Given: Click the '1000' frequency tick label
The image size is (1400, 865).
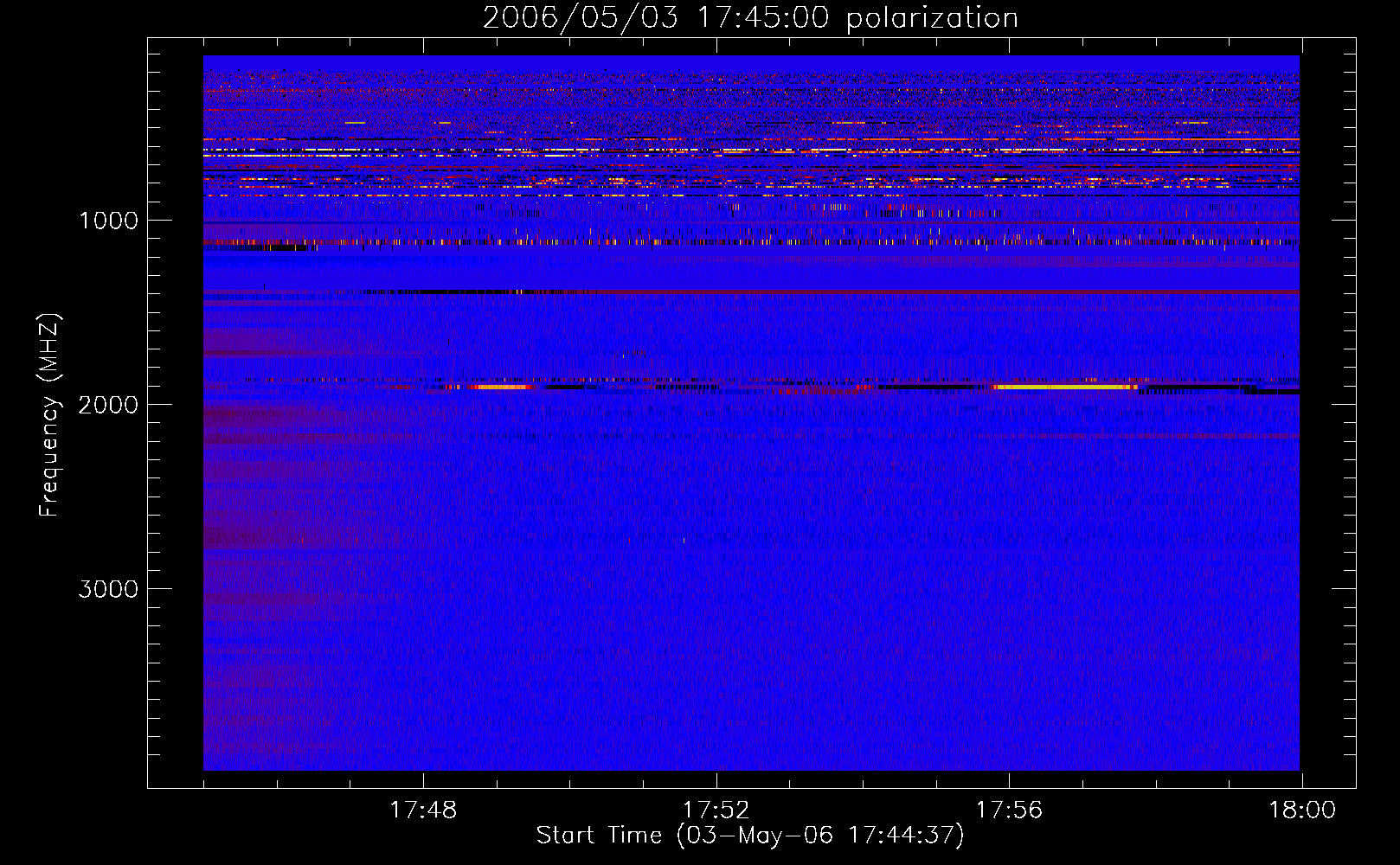Looking at the screenshot, I should point(109,221).
